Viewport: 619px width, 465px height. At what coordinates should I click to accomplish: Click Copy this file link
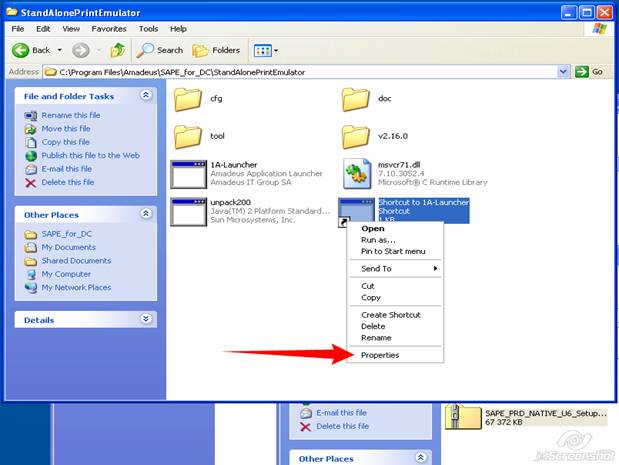(x=66, y=142)
